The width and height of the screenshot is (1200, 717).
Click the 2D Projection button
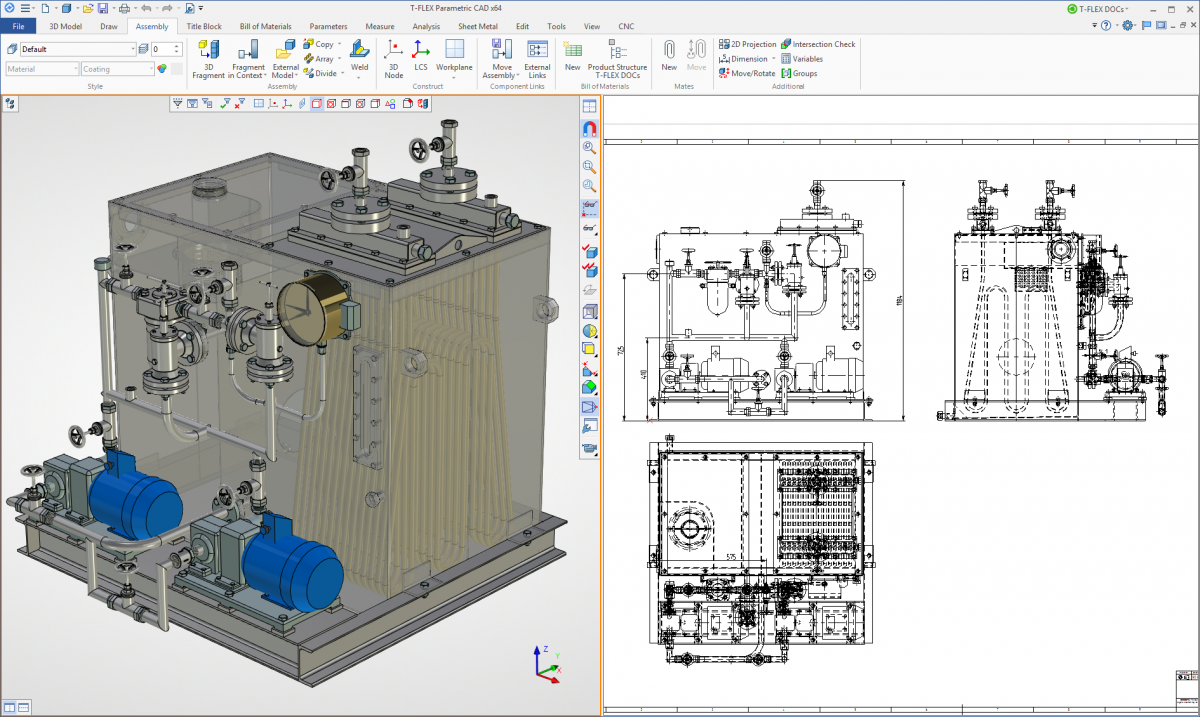(747, 44)
